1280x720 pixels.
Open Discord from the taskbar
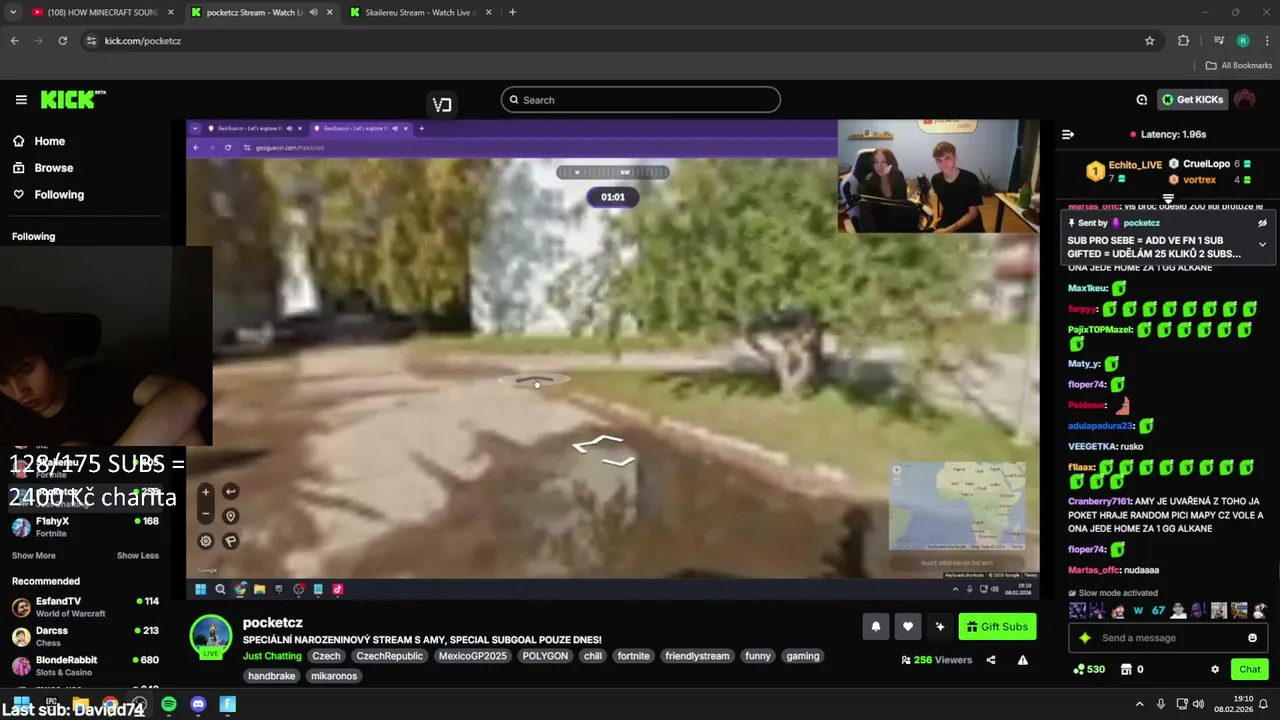[x=198, y=704]
